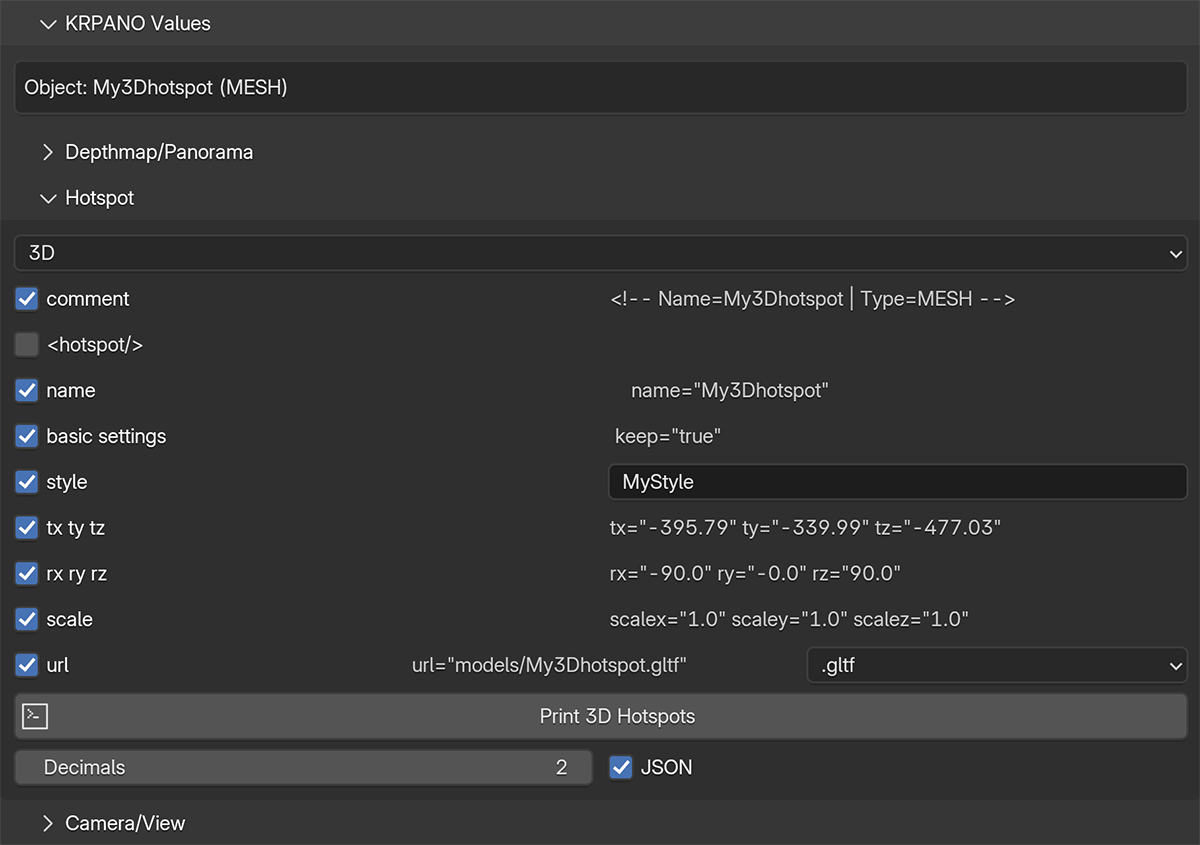Collapse the Hotspot section

tap(47, 198)
